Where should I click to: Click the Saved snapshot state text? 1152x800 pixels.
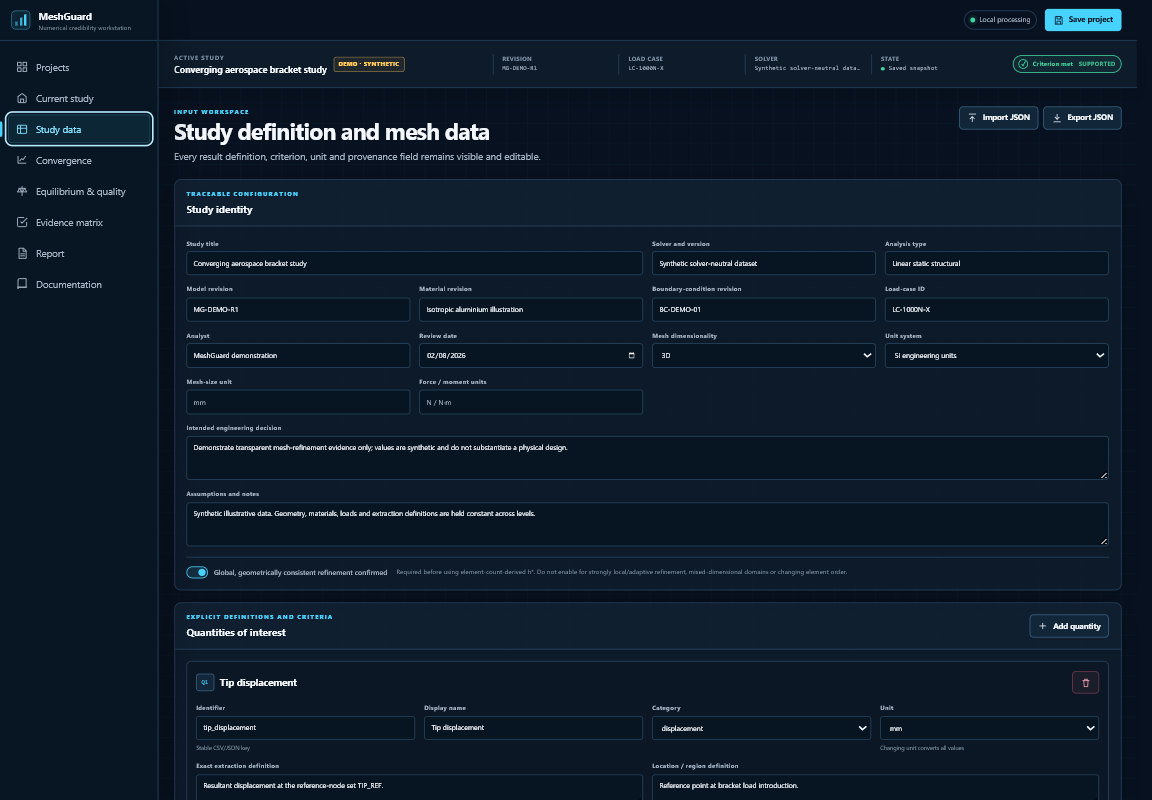click(912, 68)
